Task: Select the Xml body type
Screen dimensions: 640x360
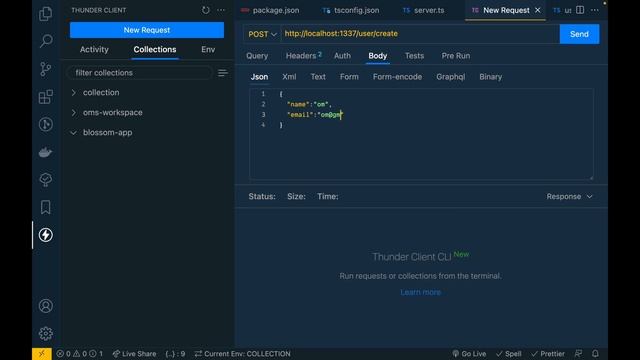Action: click(x=289, y=77)
